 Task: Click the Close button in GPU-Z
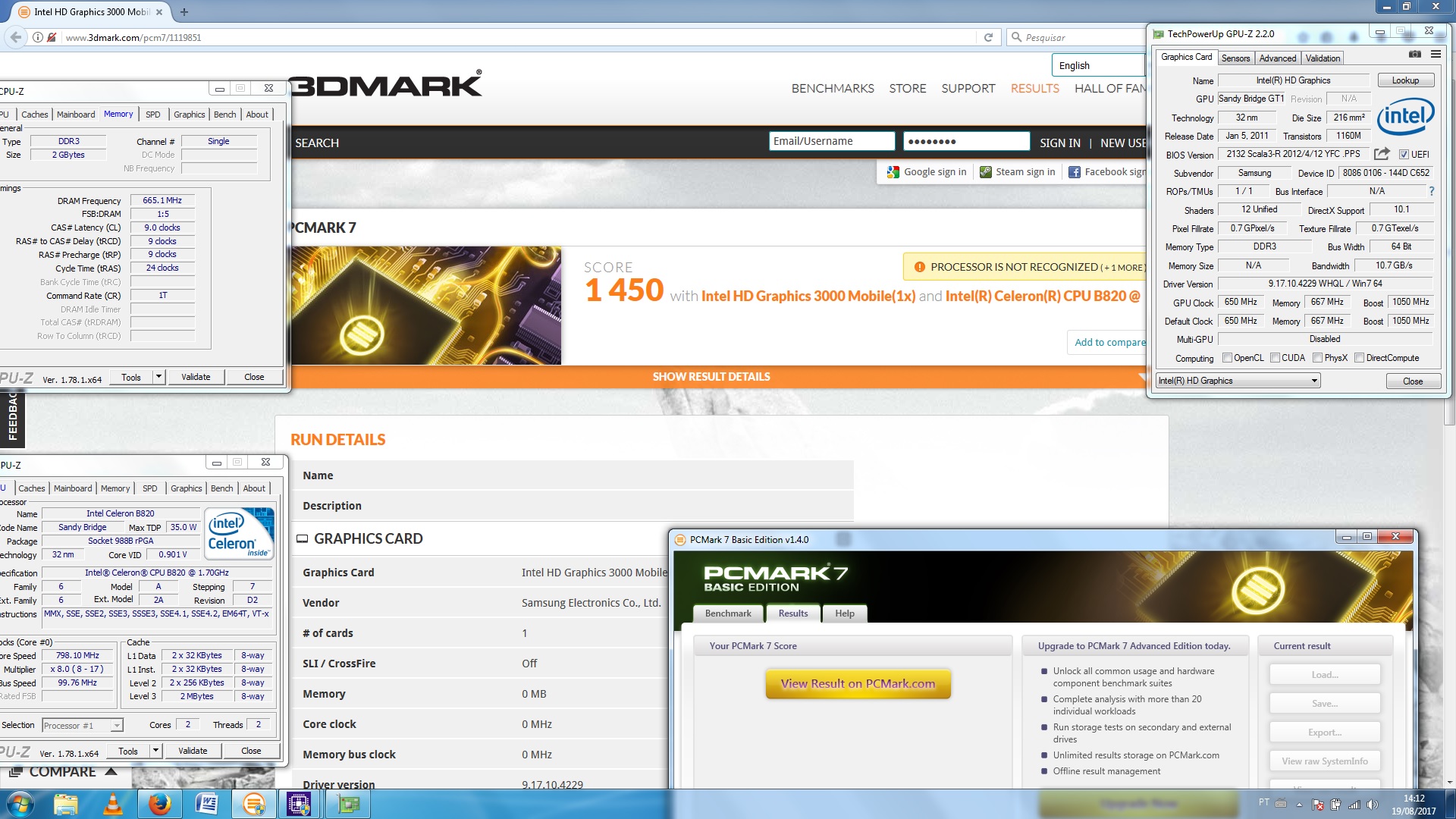[1413, 381]
